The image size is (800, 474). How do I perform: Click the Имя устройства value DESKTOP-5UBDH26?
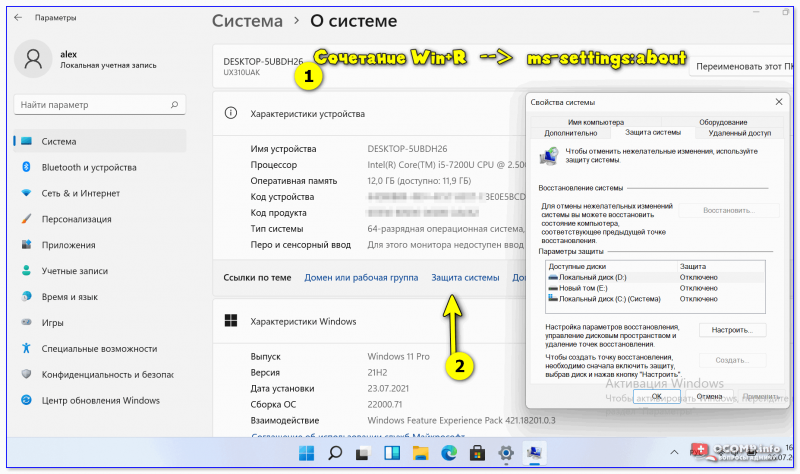click(x=407, y=149)
